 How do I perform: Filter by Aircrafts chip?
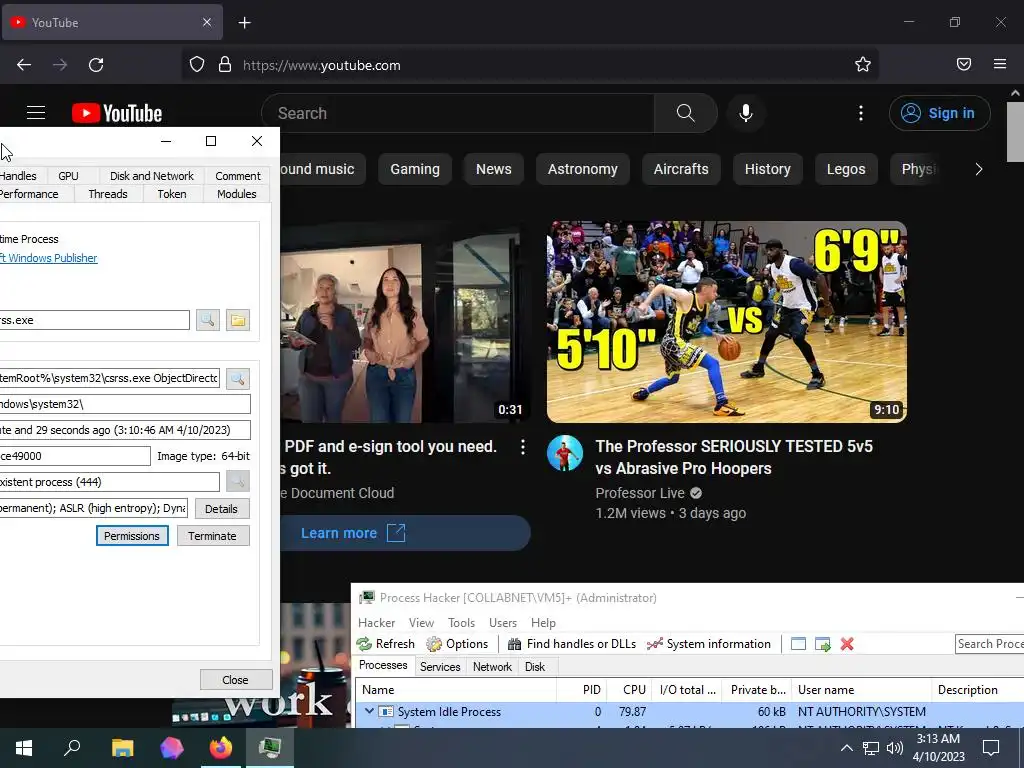click(x=680, y=169)
